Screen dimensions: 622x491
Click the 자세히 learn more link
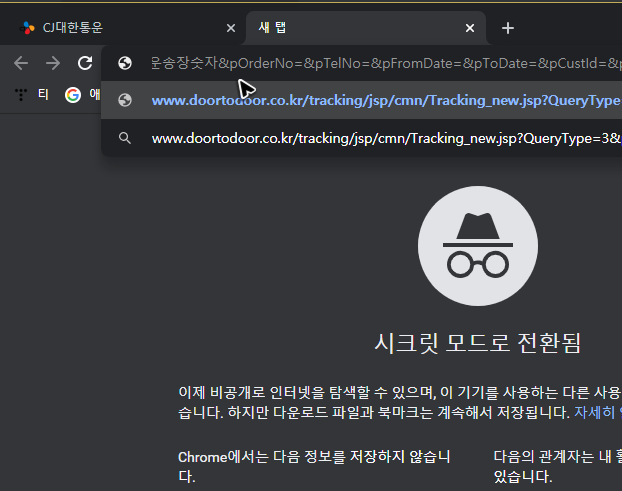(598, 412)
